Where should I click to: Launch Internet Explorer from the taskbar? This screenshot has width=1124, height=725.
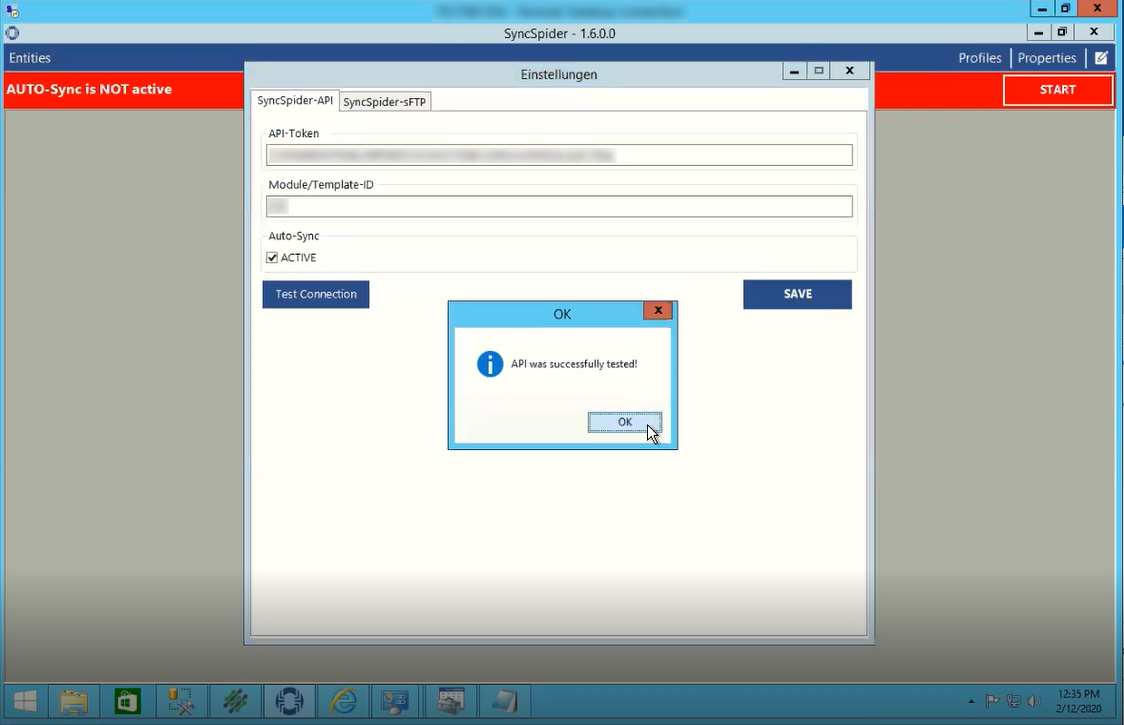click(343, 701)
